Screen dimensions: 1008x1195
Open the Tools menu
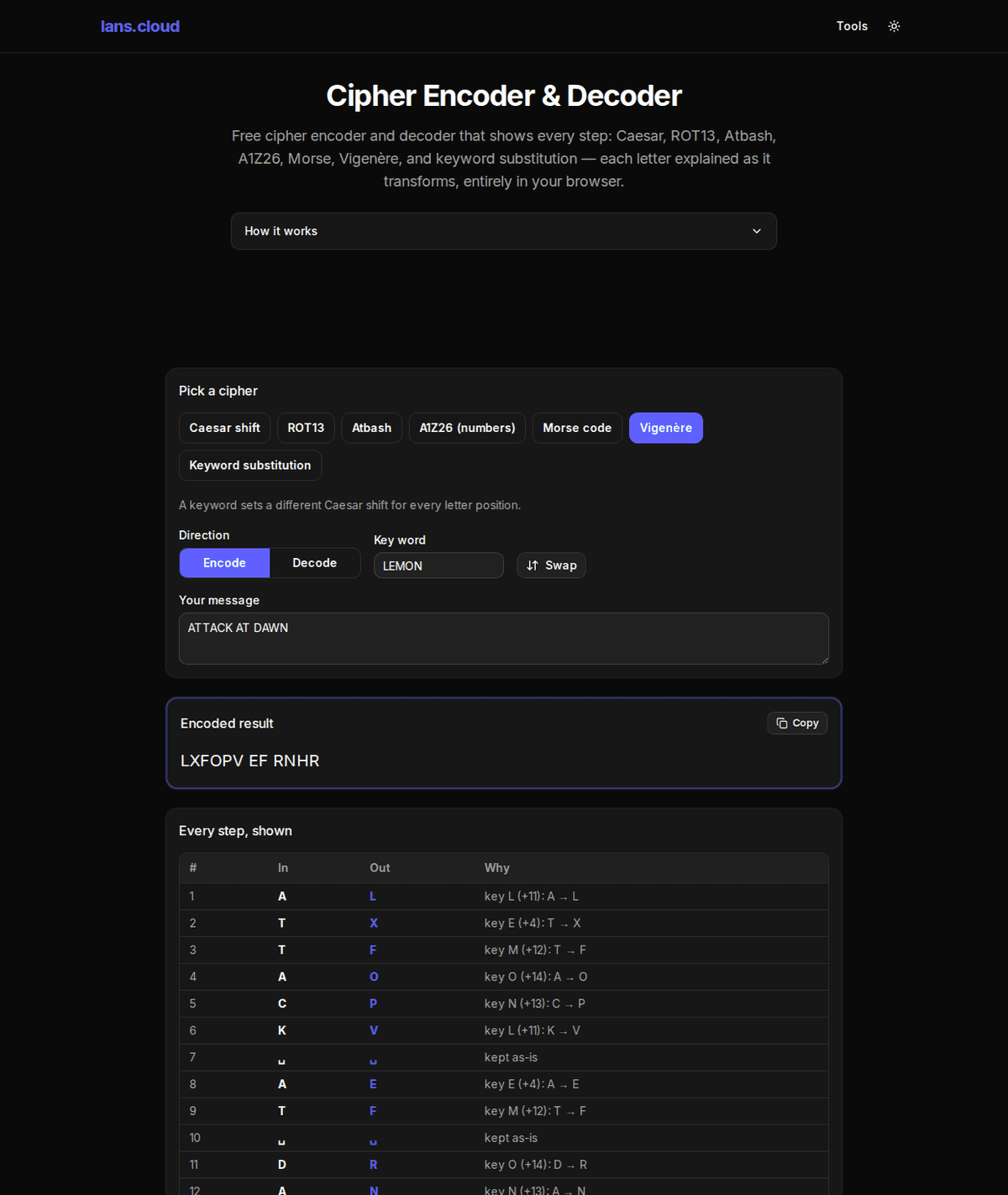pyautogui.click(x=852, y=26)
